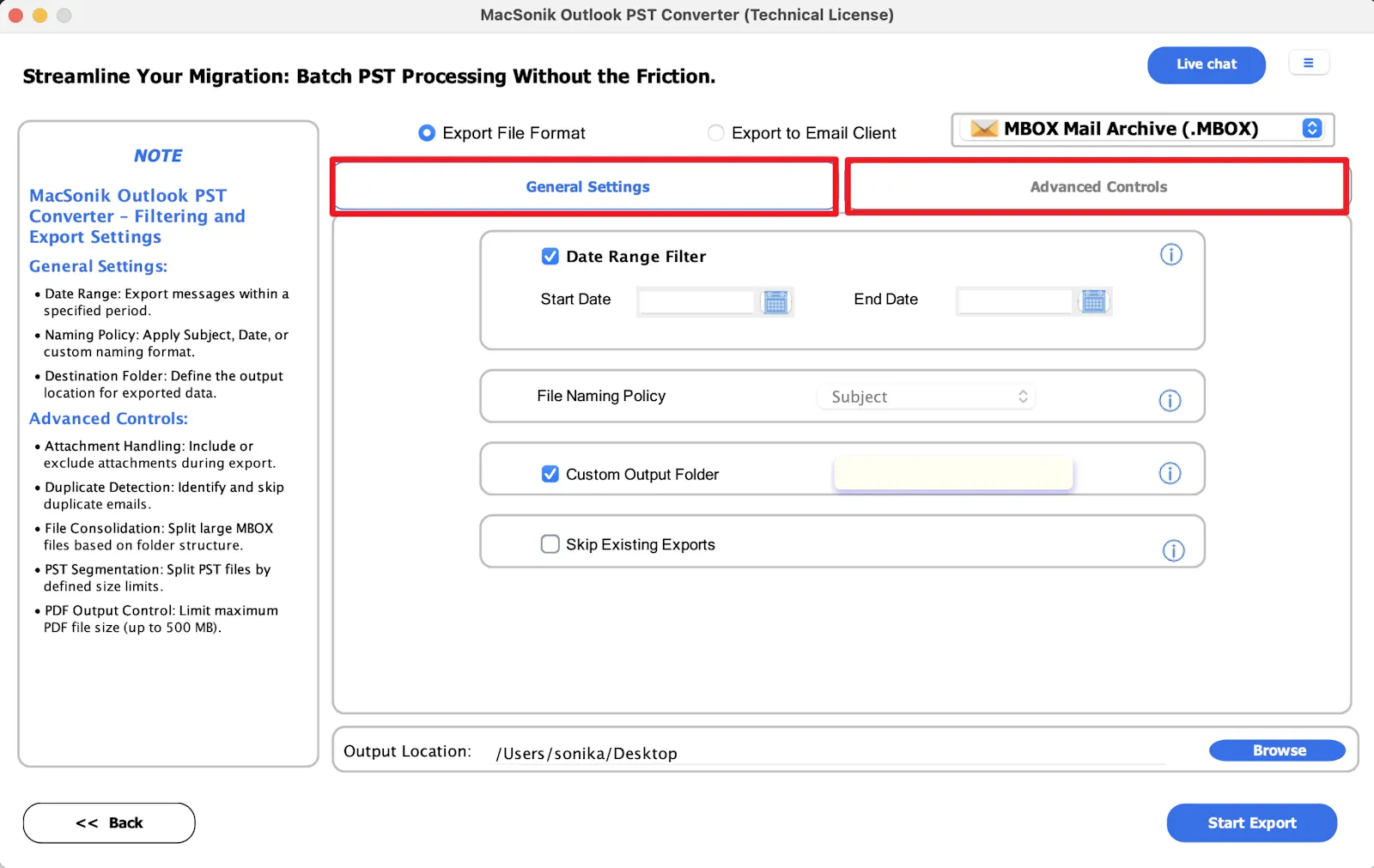The height and width of the screenshot is (868, 1374).
Task: Click the /Users/sonika/Desktop output path text
Action: point(587,753)
